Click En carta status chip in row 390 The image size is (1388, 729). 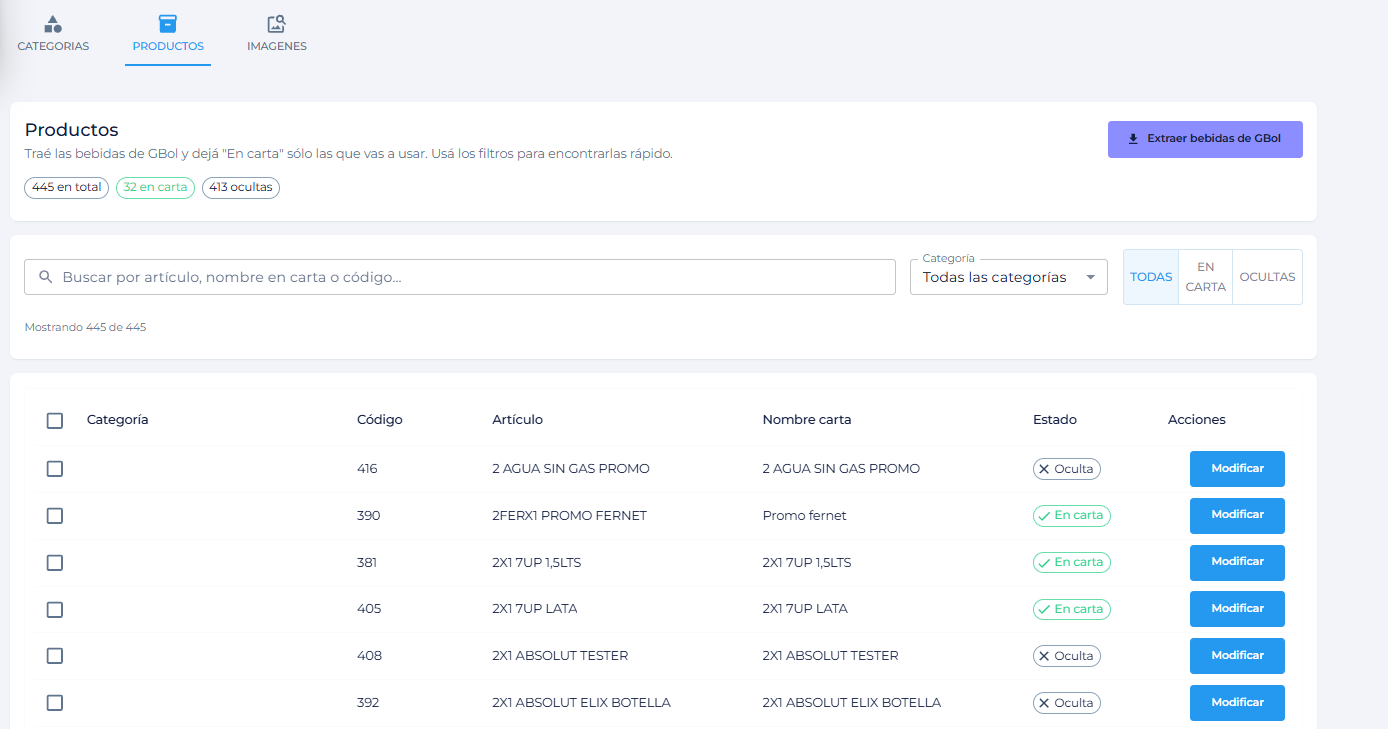coord(1072,516)
